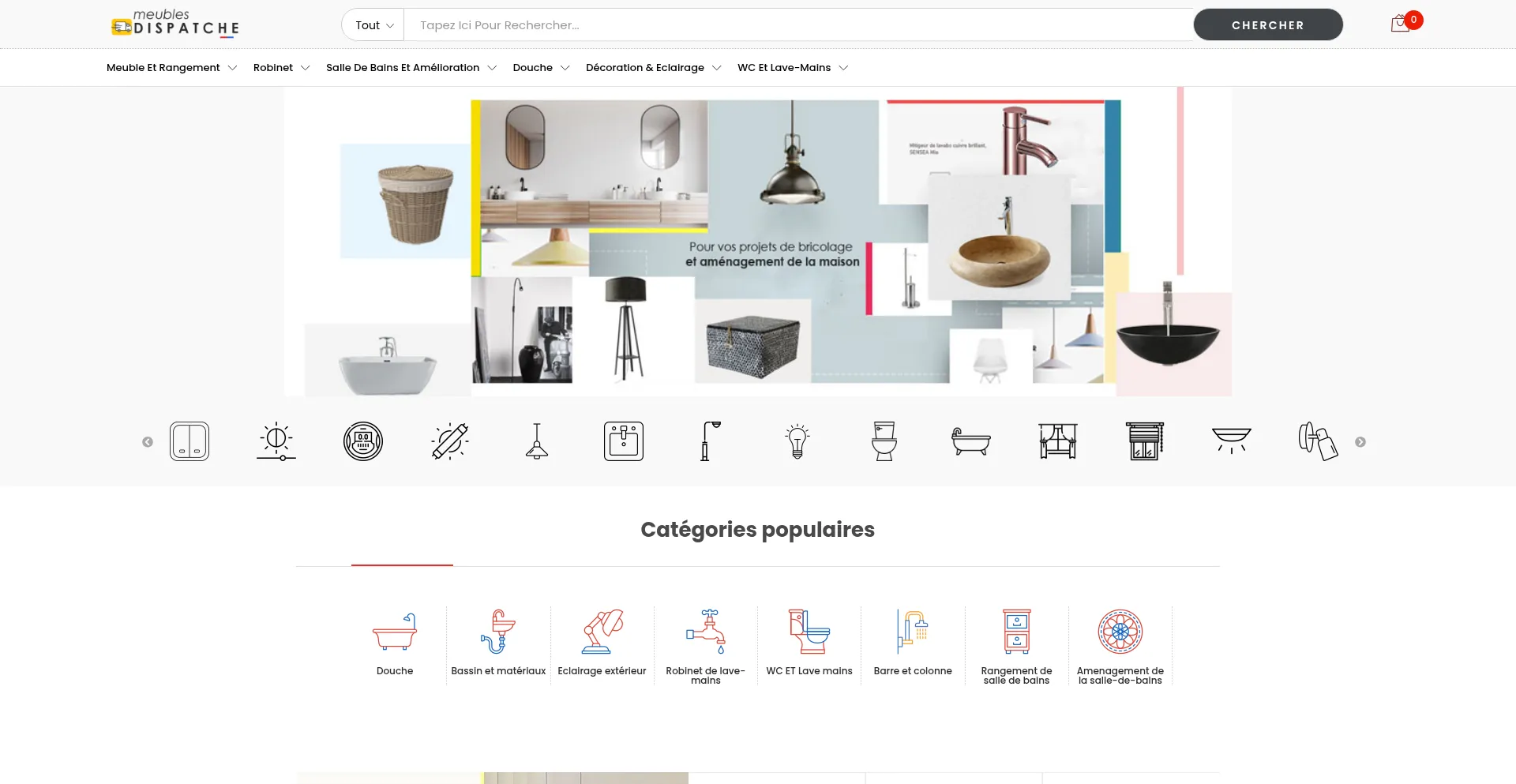The image size is (1516, 784).
Task: Open Décoration & Eclairage menu
Action: (x=653, y=68)
